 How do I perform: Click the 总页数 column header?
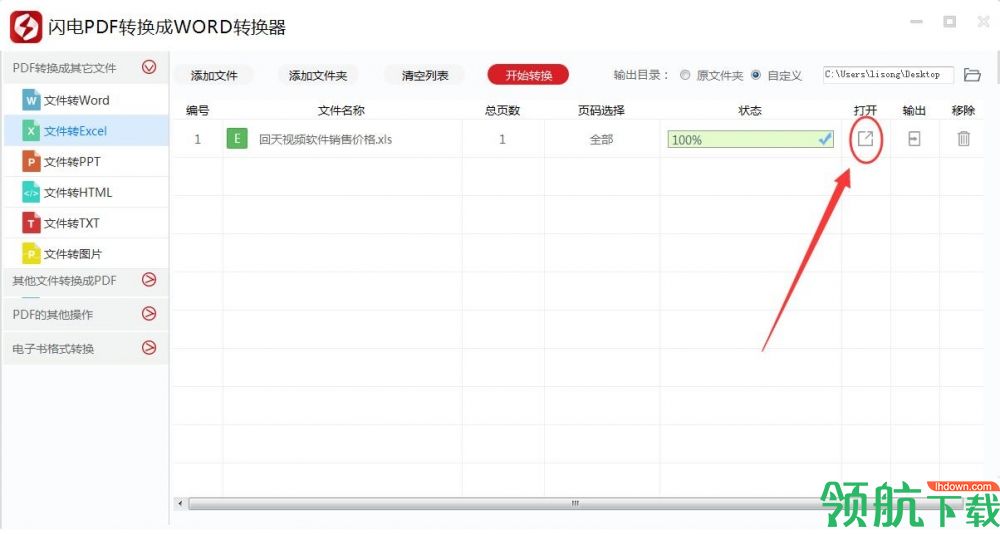click(x=502, y=110)
